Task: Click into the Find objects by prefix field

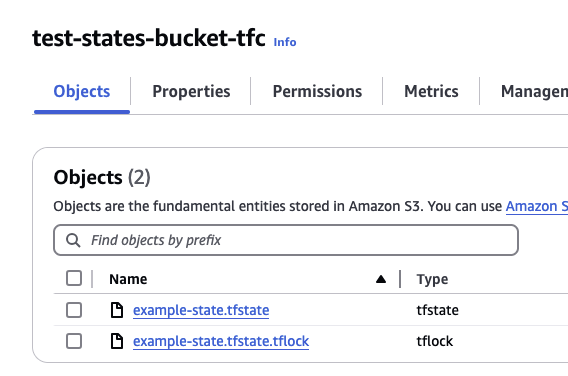Action: (x=286, y=240)
